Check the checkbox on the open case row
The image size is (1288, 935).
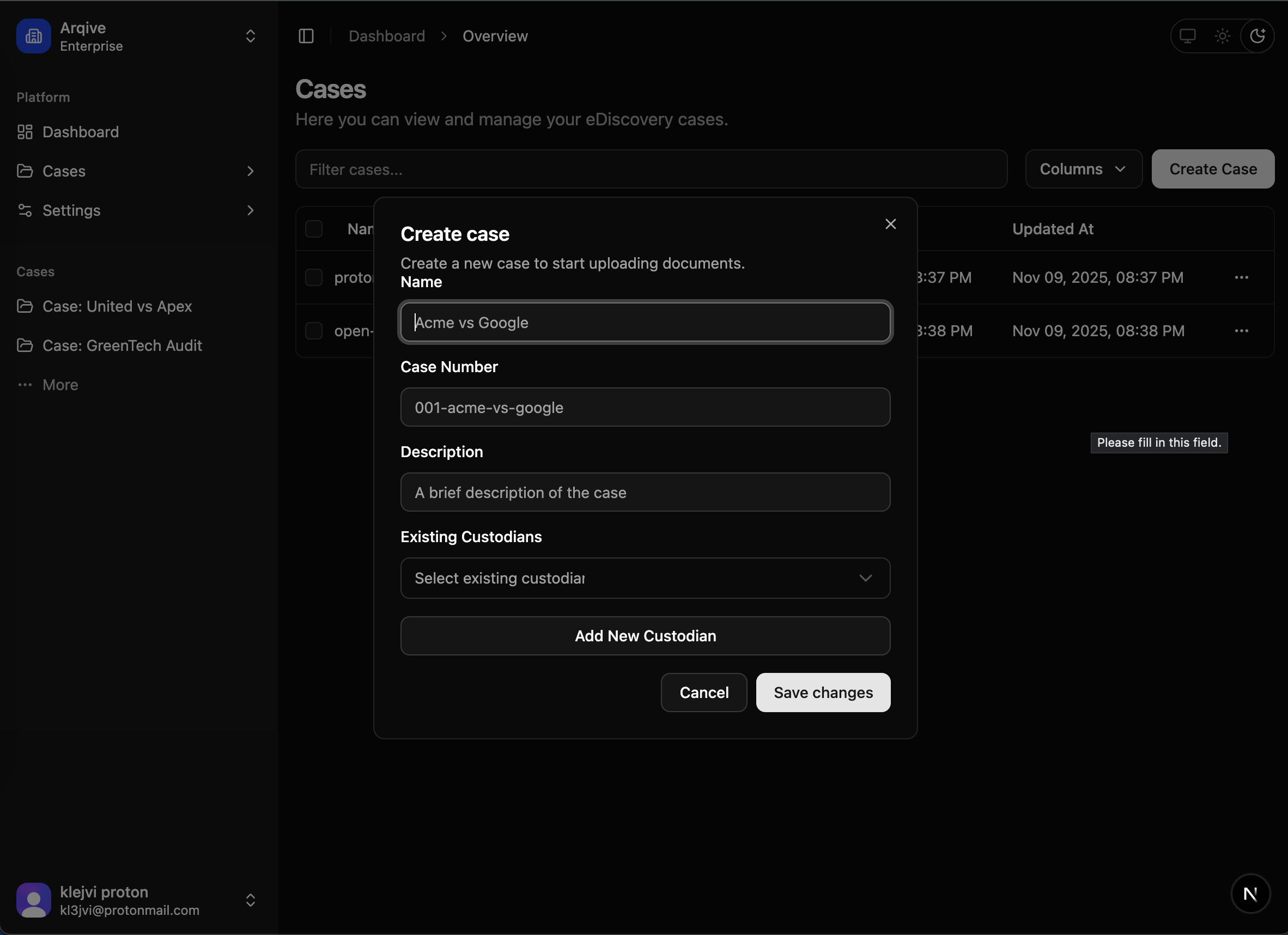[314, 331]
